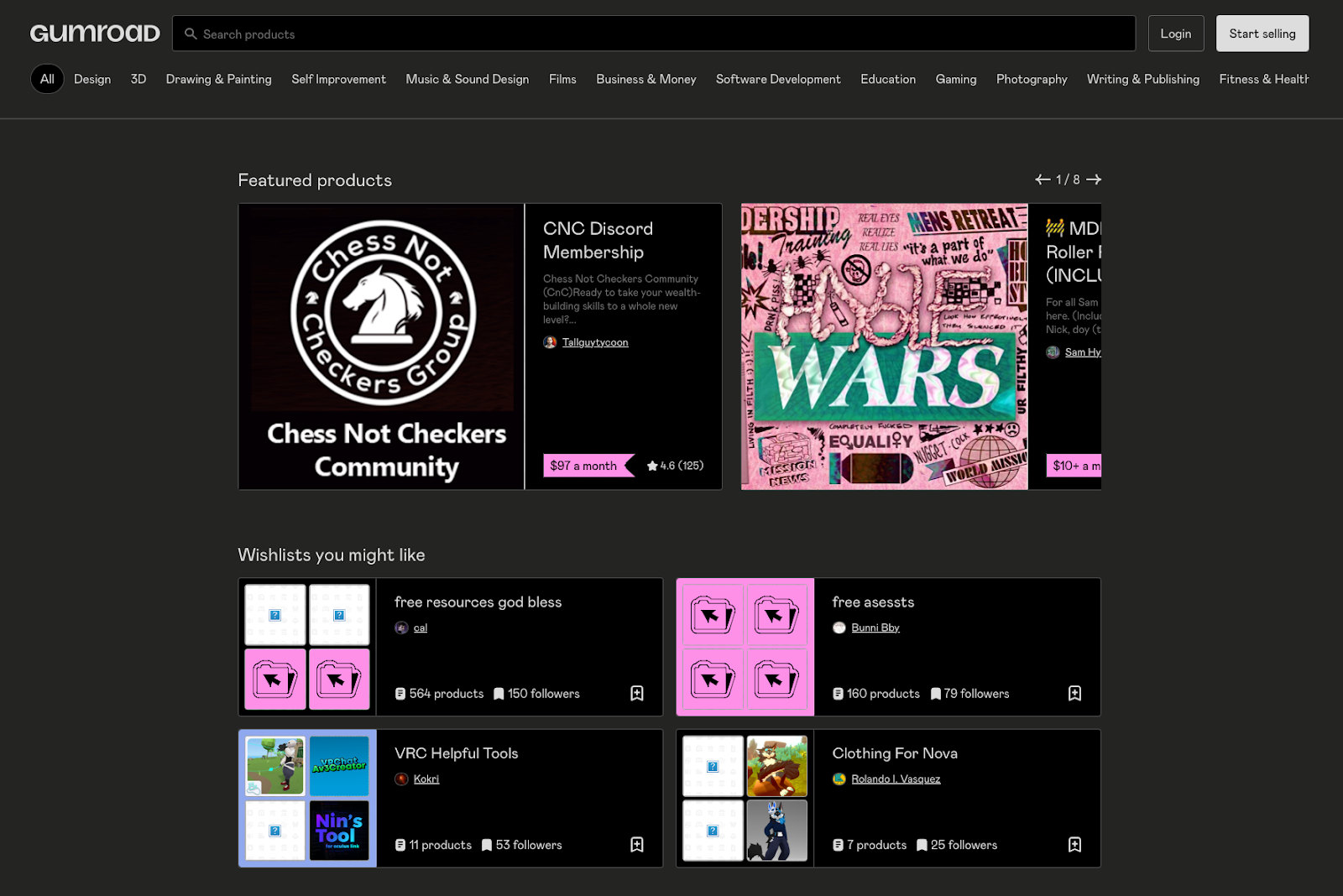Viewport: 1343px width, 896px height.
Task: Bookmark the 'VRC Helpful Tools' wishlist
Action: click(637, 845)
